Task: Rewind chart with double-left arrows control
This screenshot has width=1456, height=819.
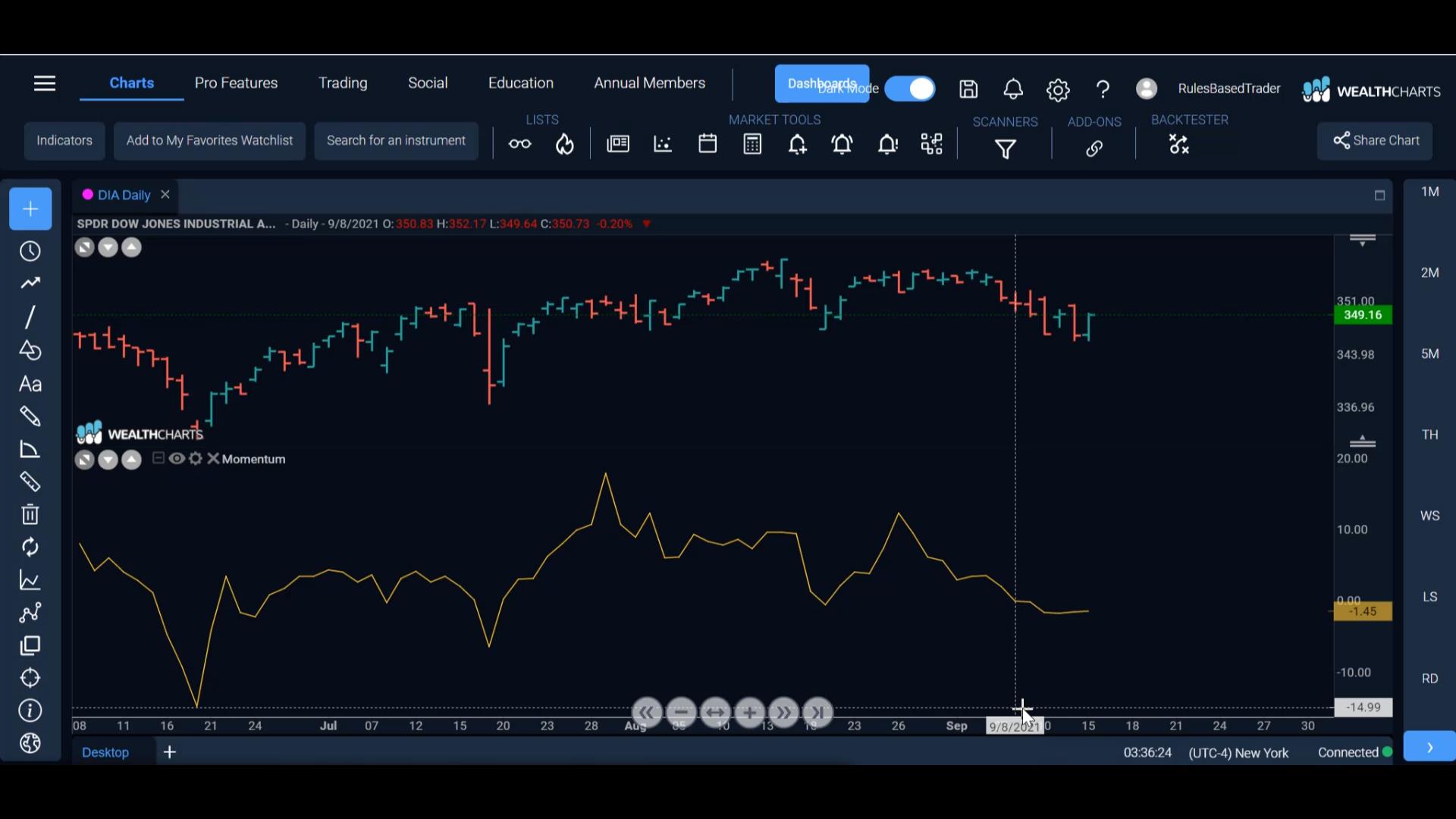Action: (646, 712)
